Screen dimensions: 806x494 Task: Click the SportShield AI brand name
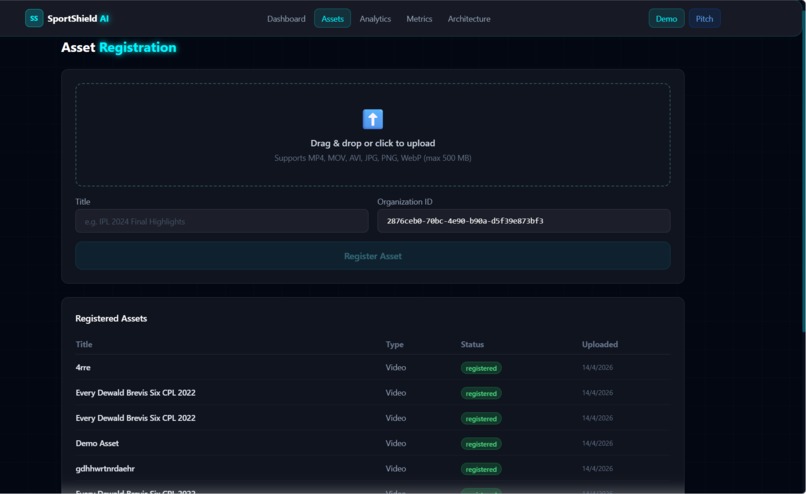coord(78,19)
